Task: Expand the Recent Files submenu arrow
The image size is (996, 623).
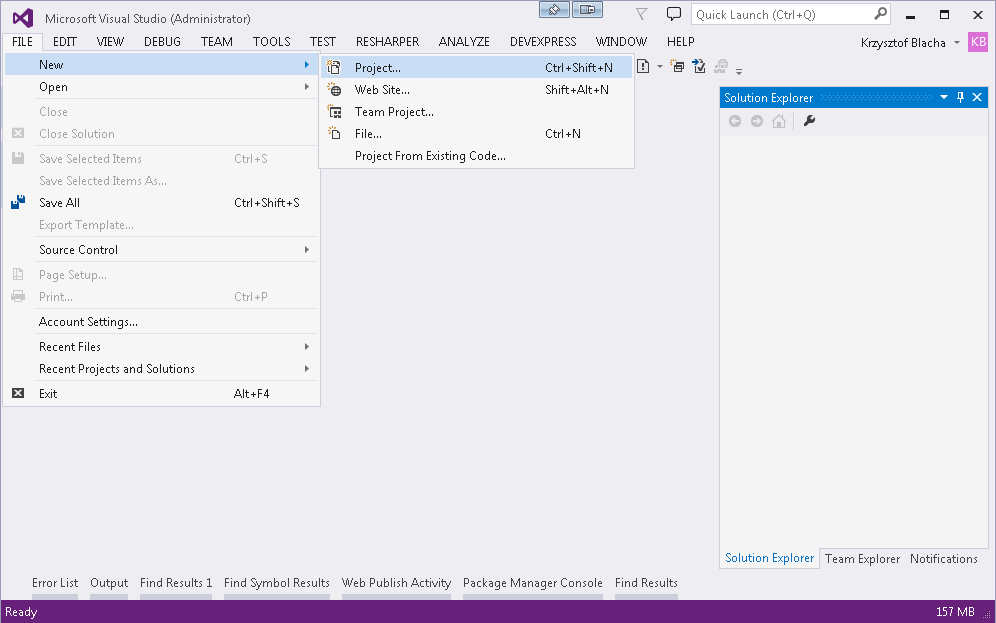Action: click(x=307, y=347)
